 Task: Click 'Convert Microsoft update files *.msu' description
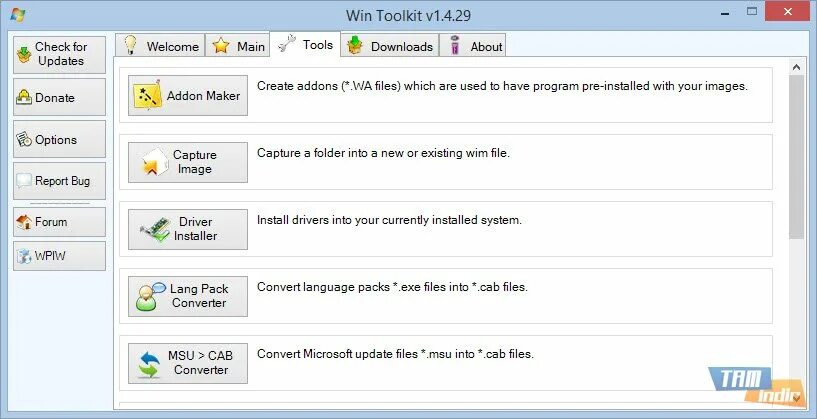click(x=395, y=354)
